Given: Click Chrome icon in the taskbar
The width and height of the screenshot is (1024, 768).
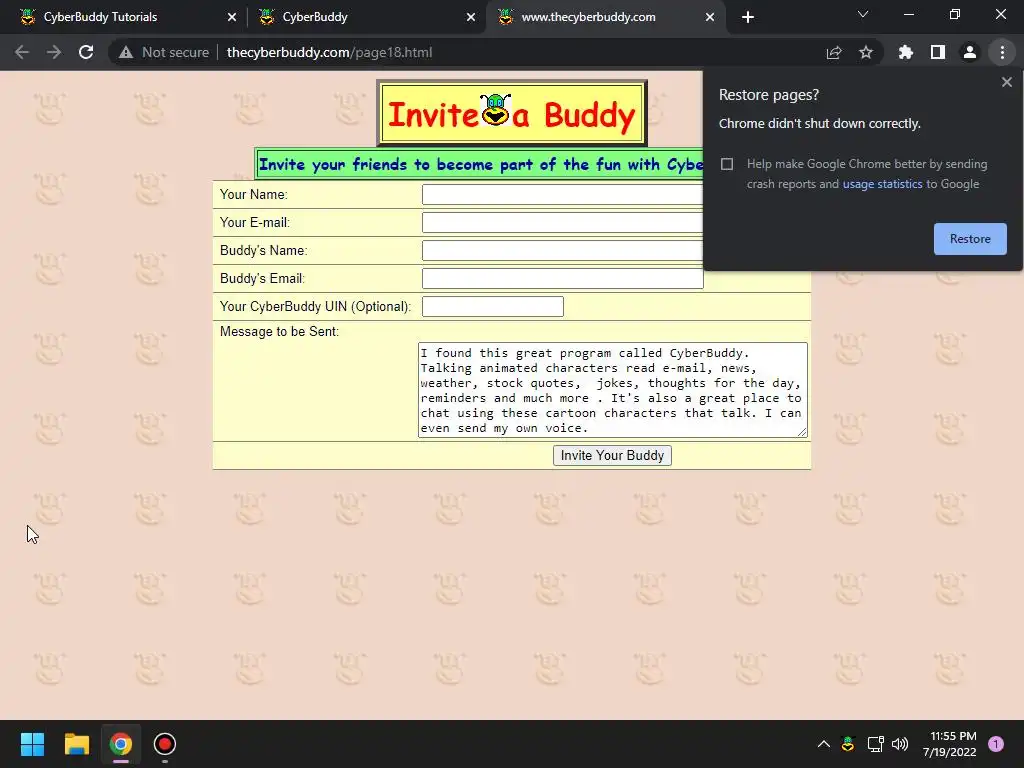Looking at the screenshot, I should point(121,744).
